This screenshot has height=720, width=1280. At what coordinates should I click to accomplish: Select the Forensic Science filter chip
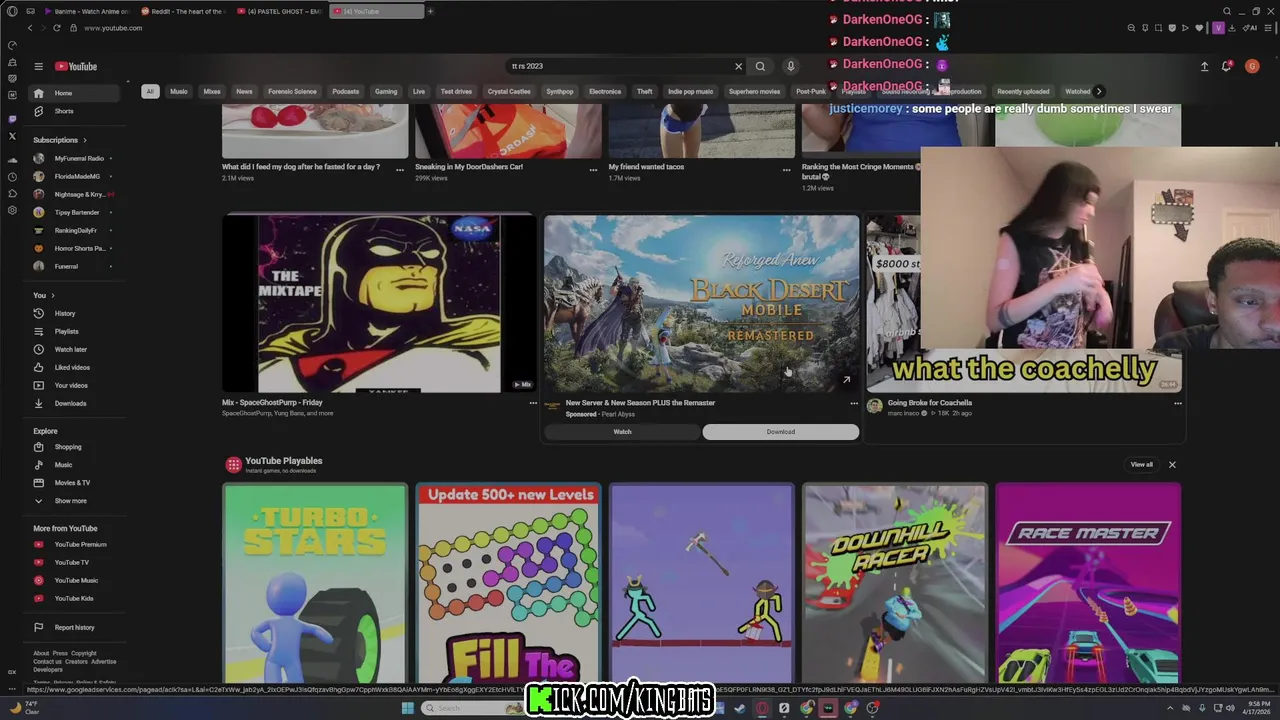292,91
